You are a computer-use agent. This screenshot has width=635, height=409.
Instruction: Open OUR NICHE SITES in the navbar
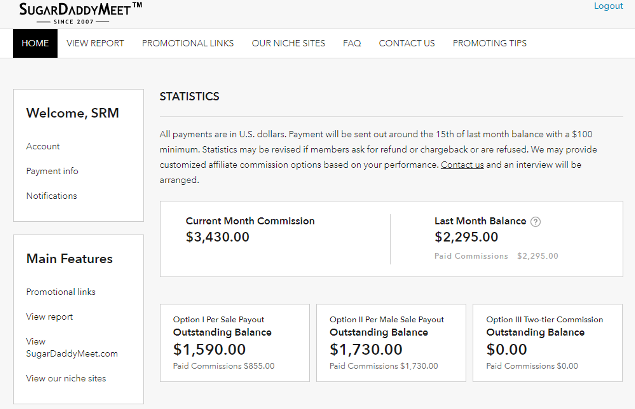click(x=288, y=43)
